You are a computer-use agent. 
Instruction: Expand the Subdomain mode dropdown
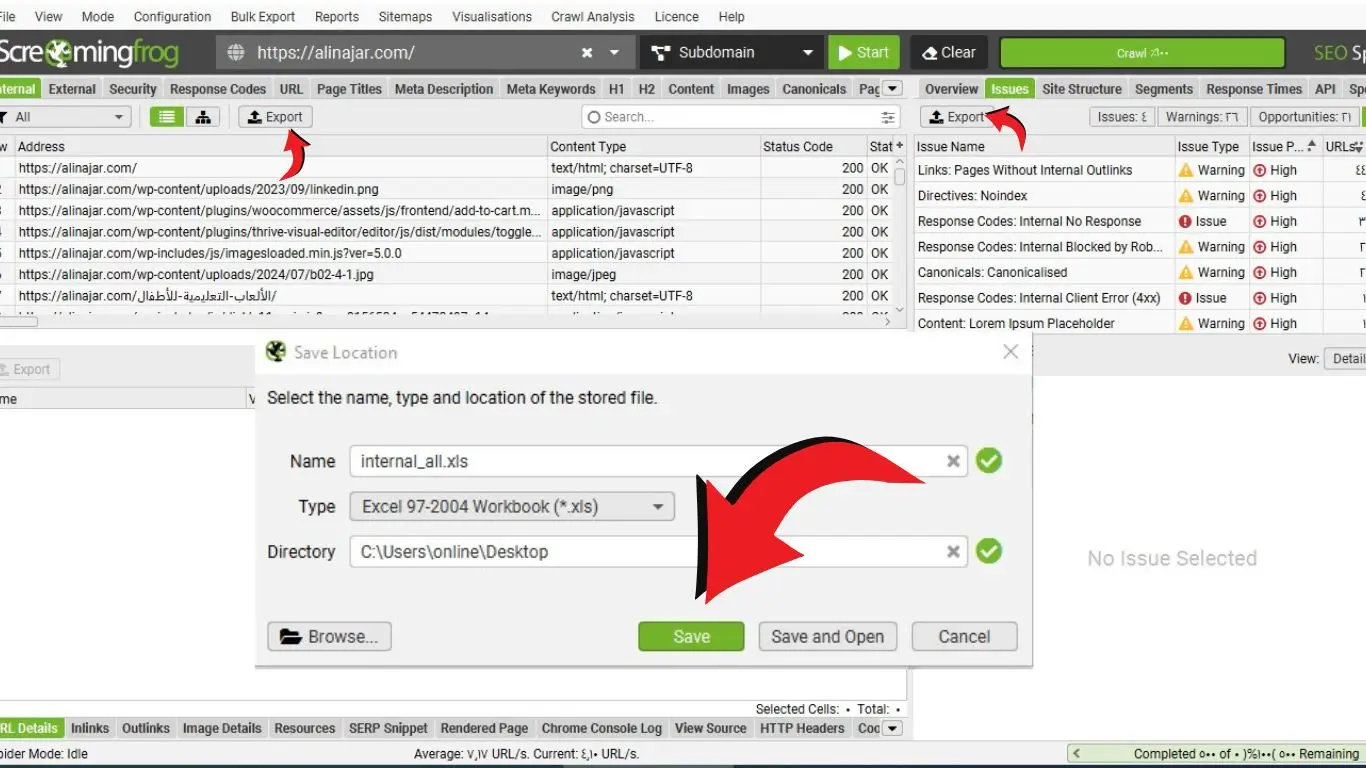pyautogui.click(x=808, y=53)
